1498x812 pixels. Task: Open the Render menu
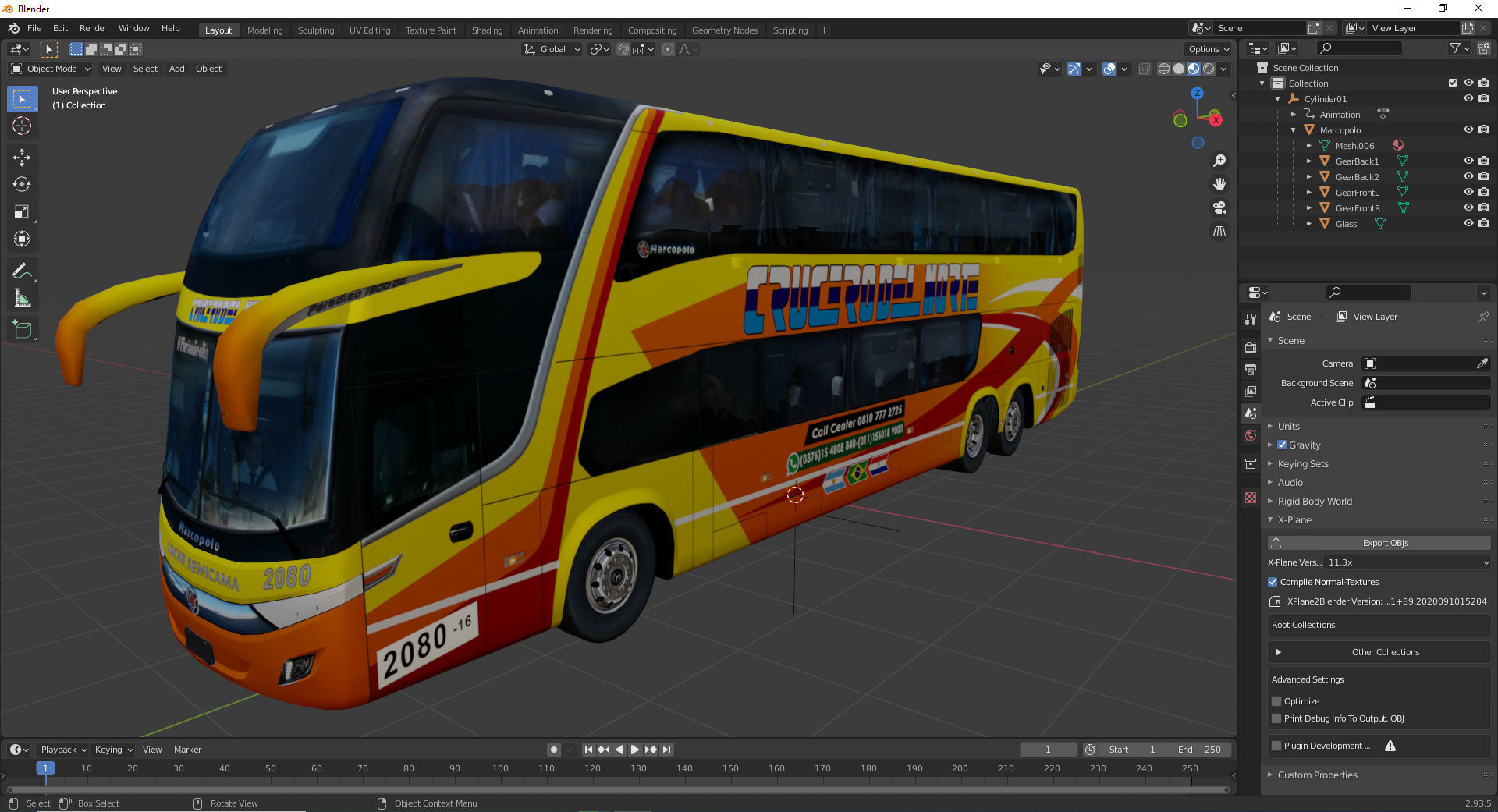pos(93,28)
